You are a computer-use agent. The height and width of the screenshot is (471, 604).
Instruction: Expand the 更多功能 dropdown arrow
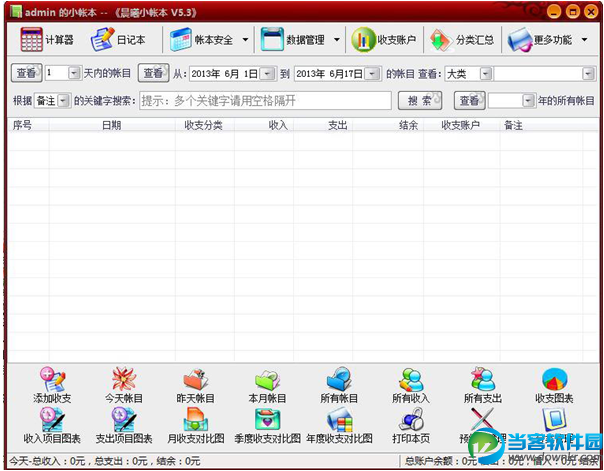[x=584, y=40]
